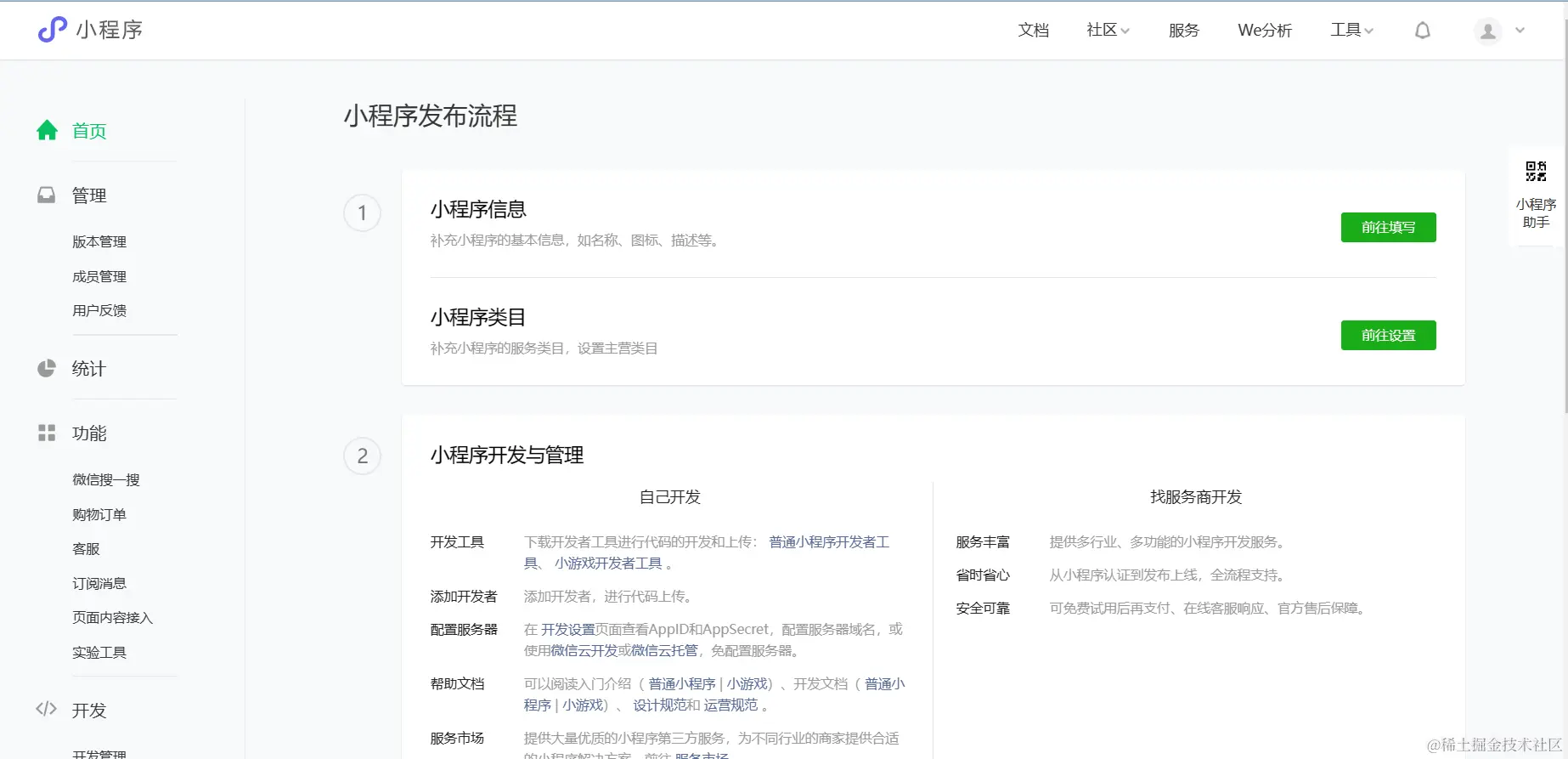The height and width of the screenshot is (759, 1568).
Task: Click the 找服务商开发 column title
Action: click(x=1196, y=497)
